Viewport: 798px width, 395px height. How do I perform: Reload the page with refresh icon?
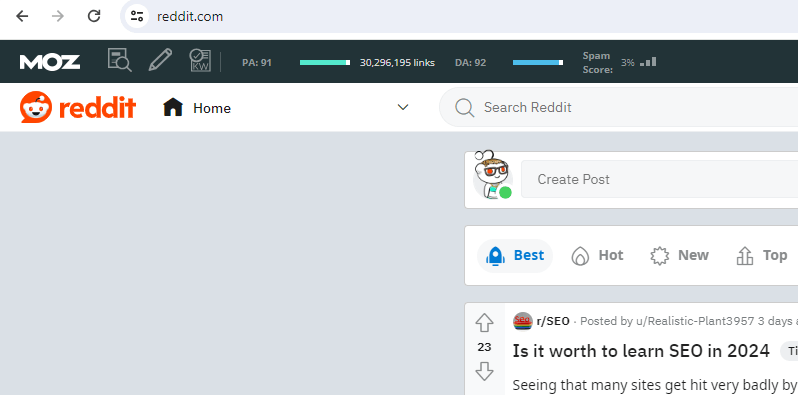94,16
